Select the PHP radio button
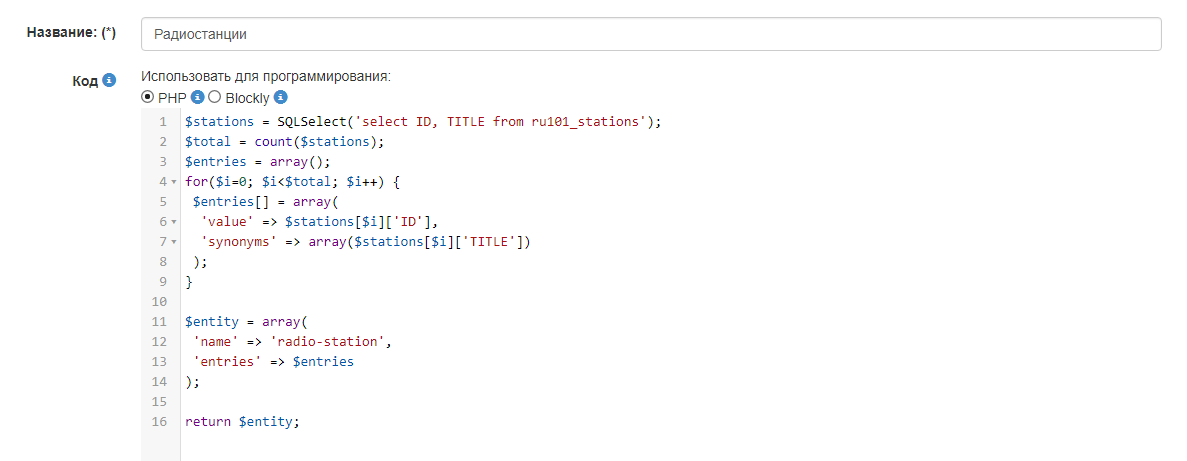Viewport: 1187px width, 461px height. 148,98
